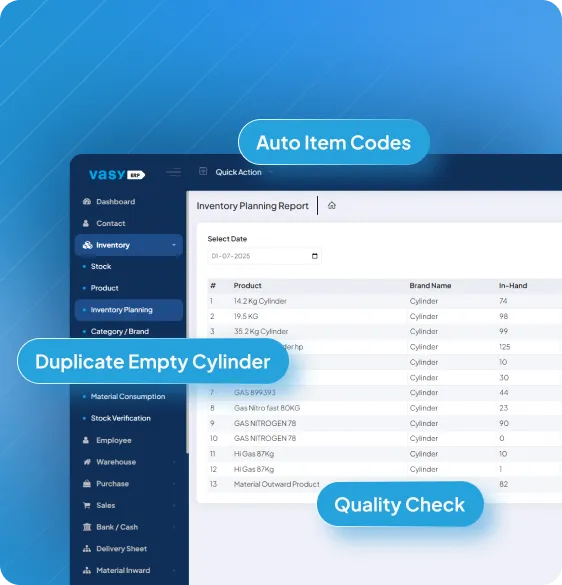Click the Employee person icon
This screenshot has width=562, height=585.
click(x=86, y=440)
